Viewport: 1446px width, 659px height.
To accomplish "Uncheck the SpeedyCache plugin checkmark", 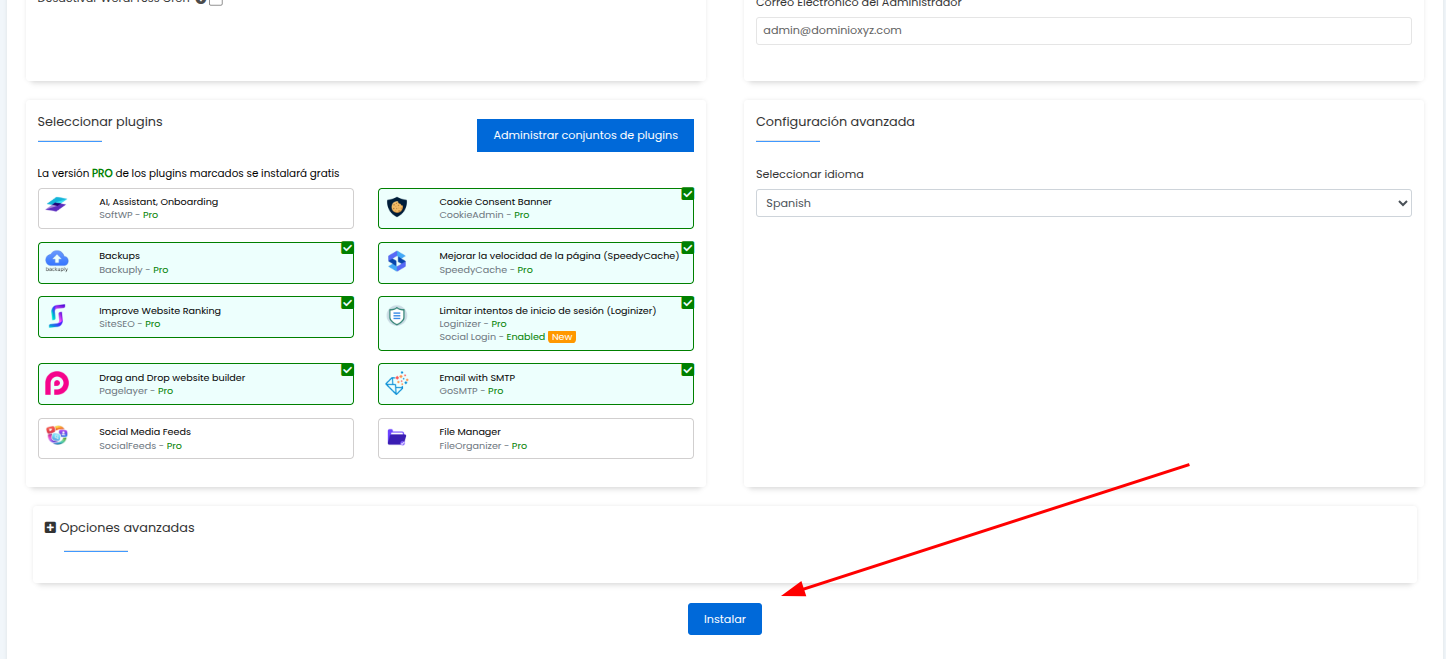I will click(687, 248).
